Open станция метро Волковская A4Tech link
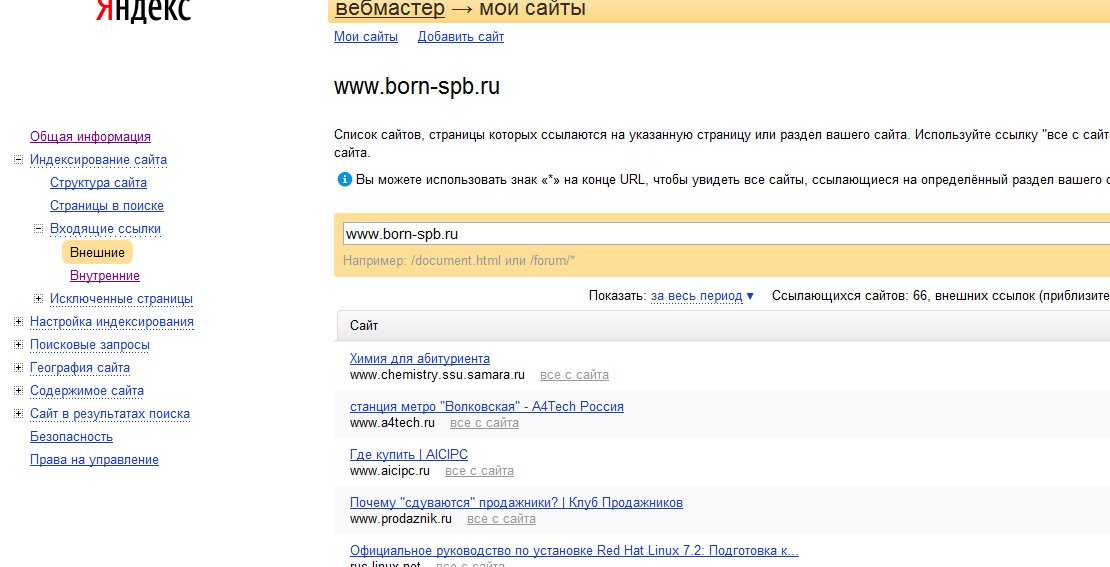Image resolution: width=1110 pixels, height=567 pixels. pyautogui.click(x=487, y=406)
